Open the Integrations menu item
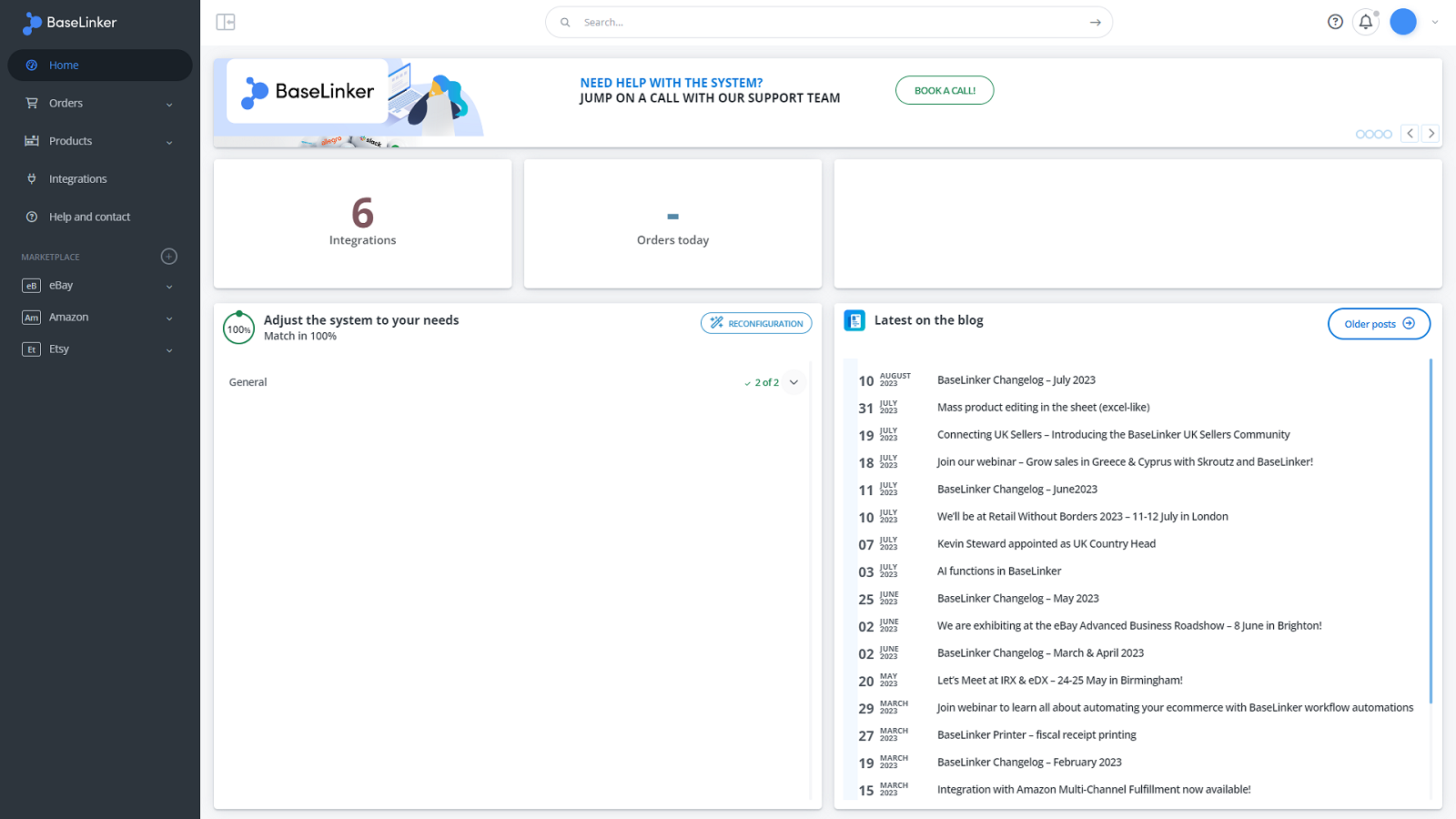This screenshot has width=1456, height=819. 77,179
